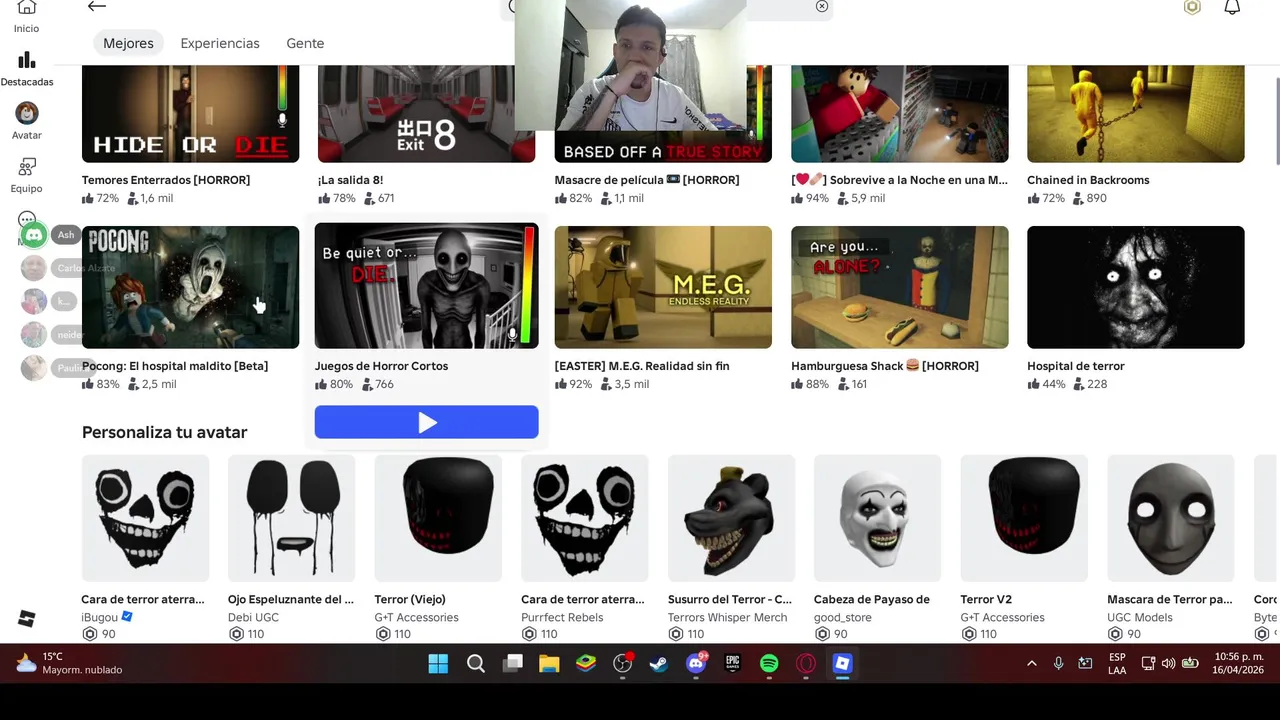Select Ojo Espeluznante del avatar item
The height and width of the screenshot is (720, 1280).
pos(291,518)
